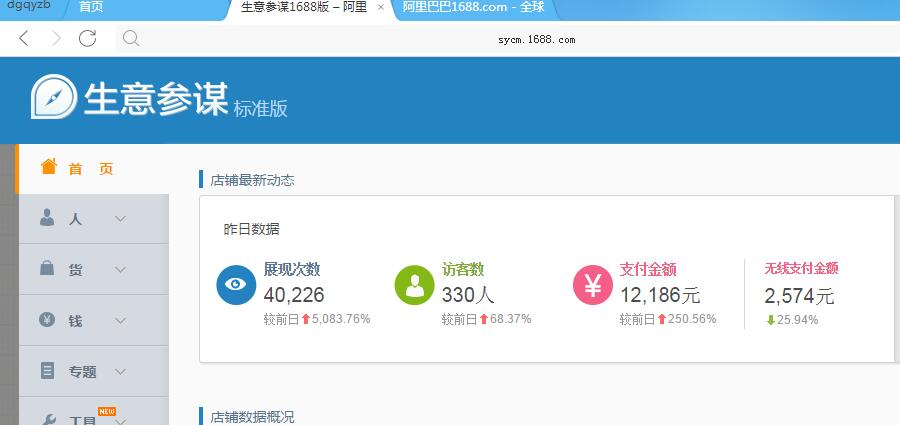
Task: Click the shopping bag icon beside 货
Action: (x=47, y=268)
